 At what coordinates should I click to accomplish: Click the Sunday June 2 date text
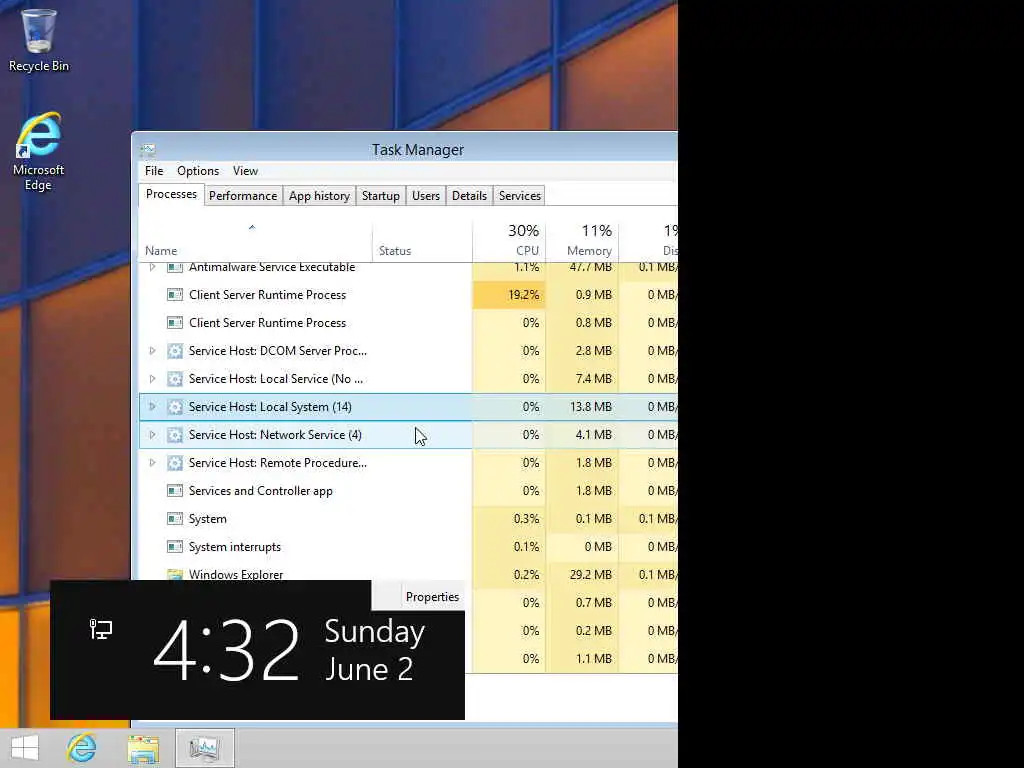coord(374,650)
